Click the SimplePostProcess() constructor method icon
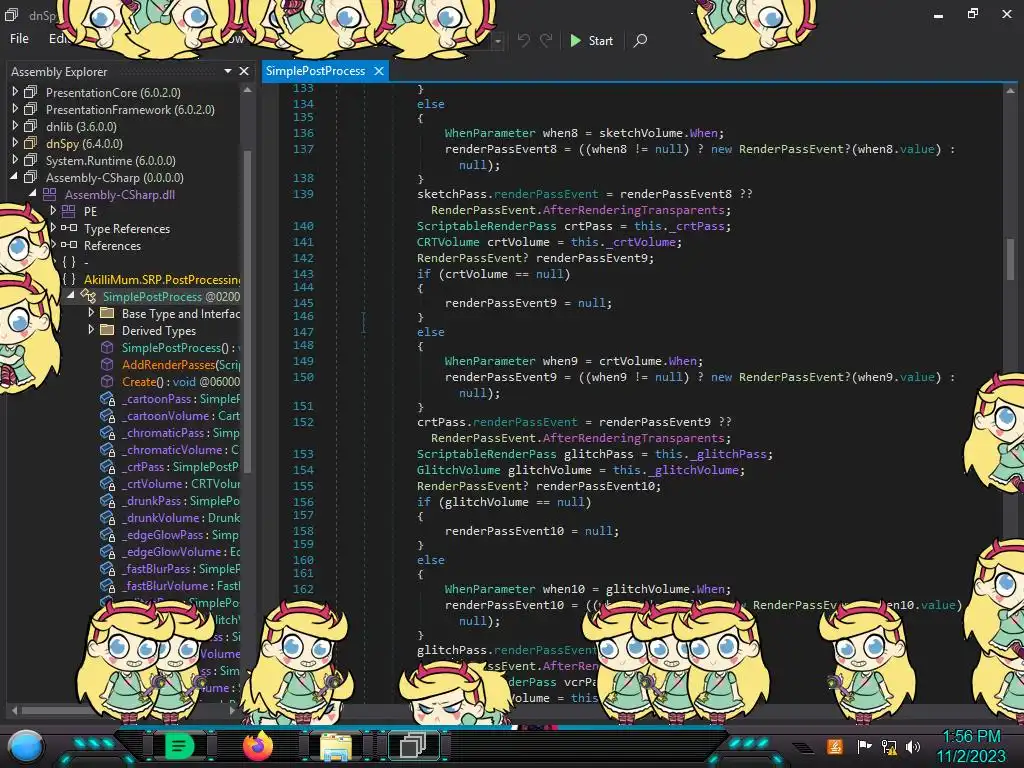 click(x=107, y=347)
